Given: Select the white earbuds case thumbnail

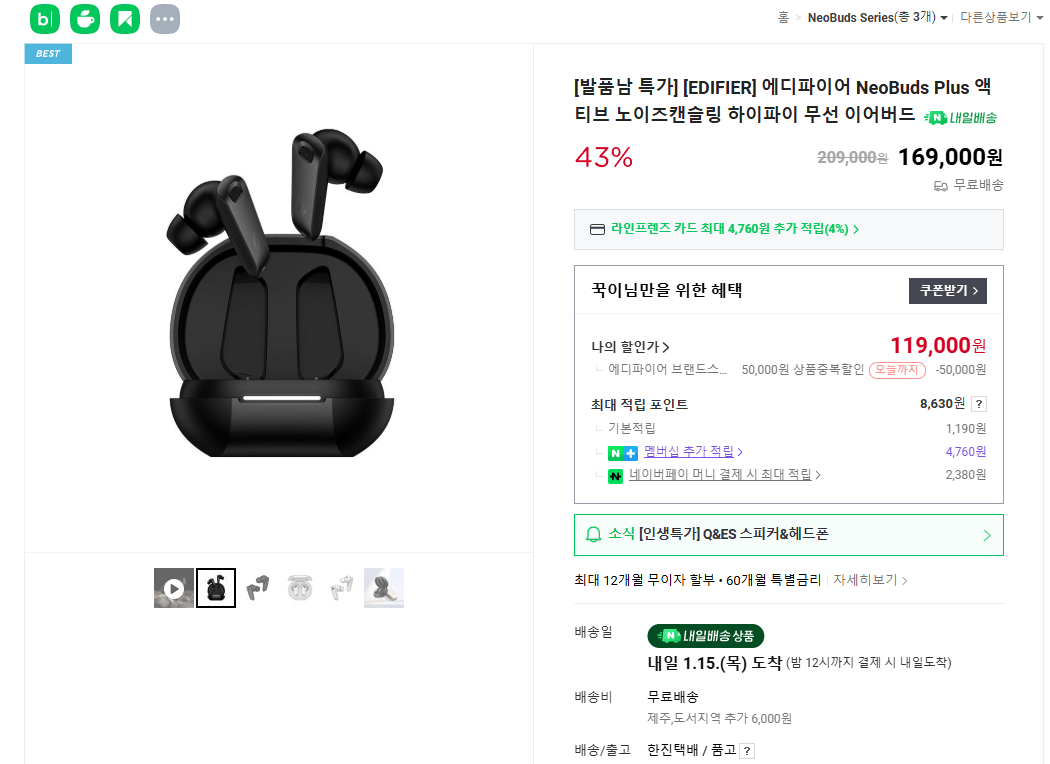Looking at the screenshot, I should coord(299,587).
